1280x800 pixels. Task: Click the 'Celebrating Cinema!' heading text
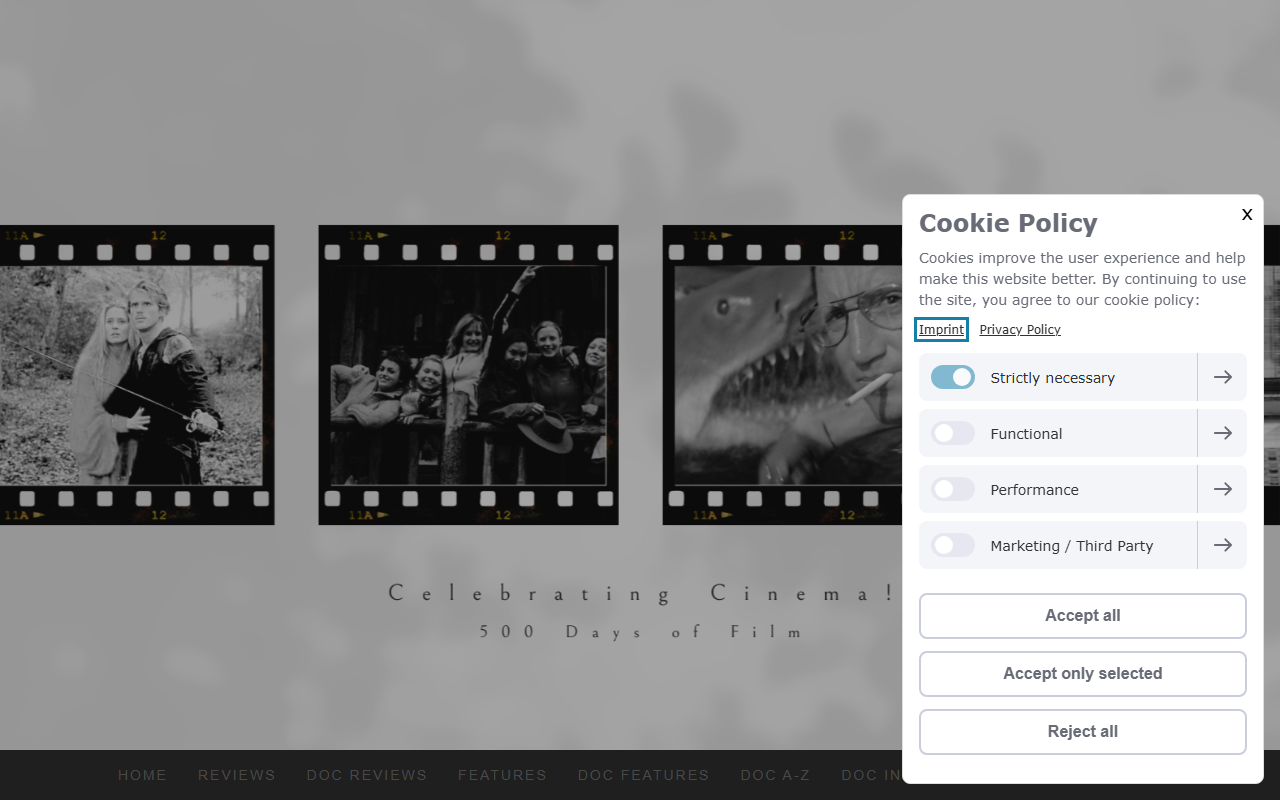[642, 593]
